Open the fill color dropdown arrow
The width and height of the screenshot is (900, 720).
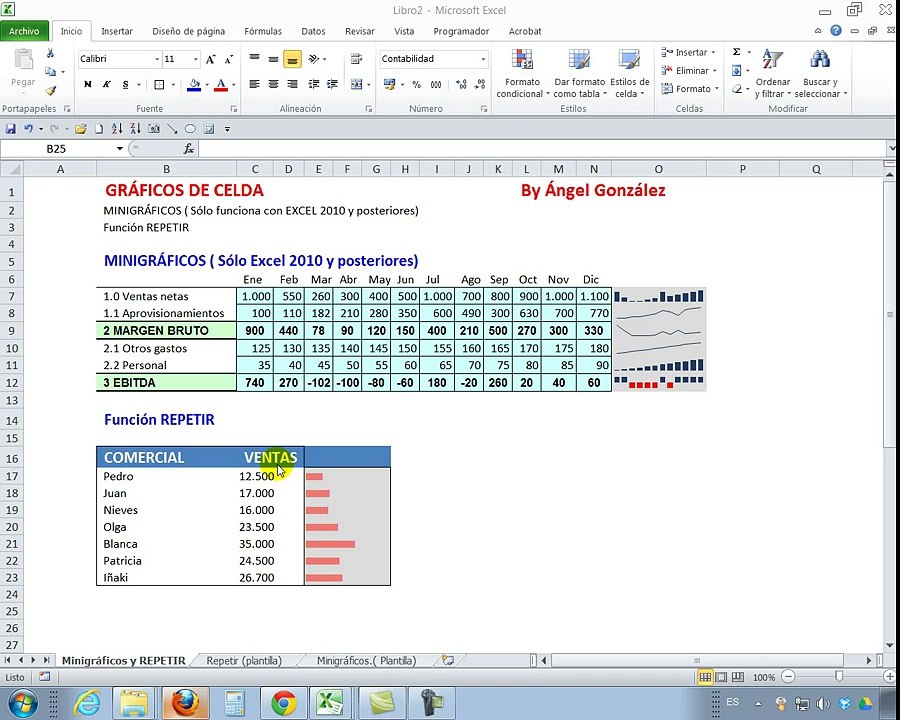(x=207, y=85)
